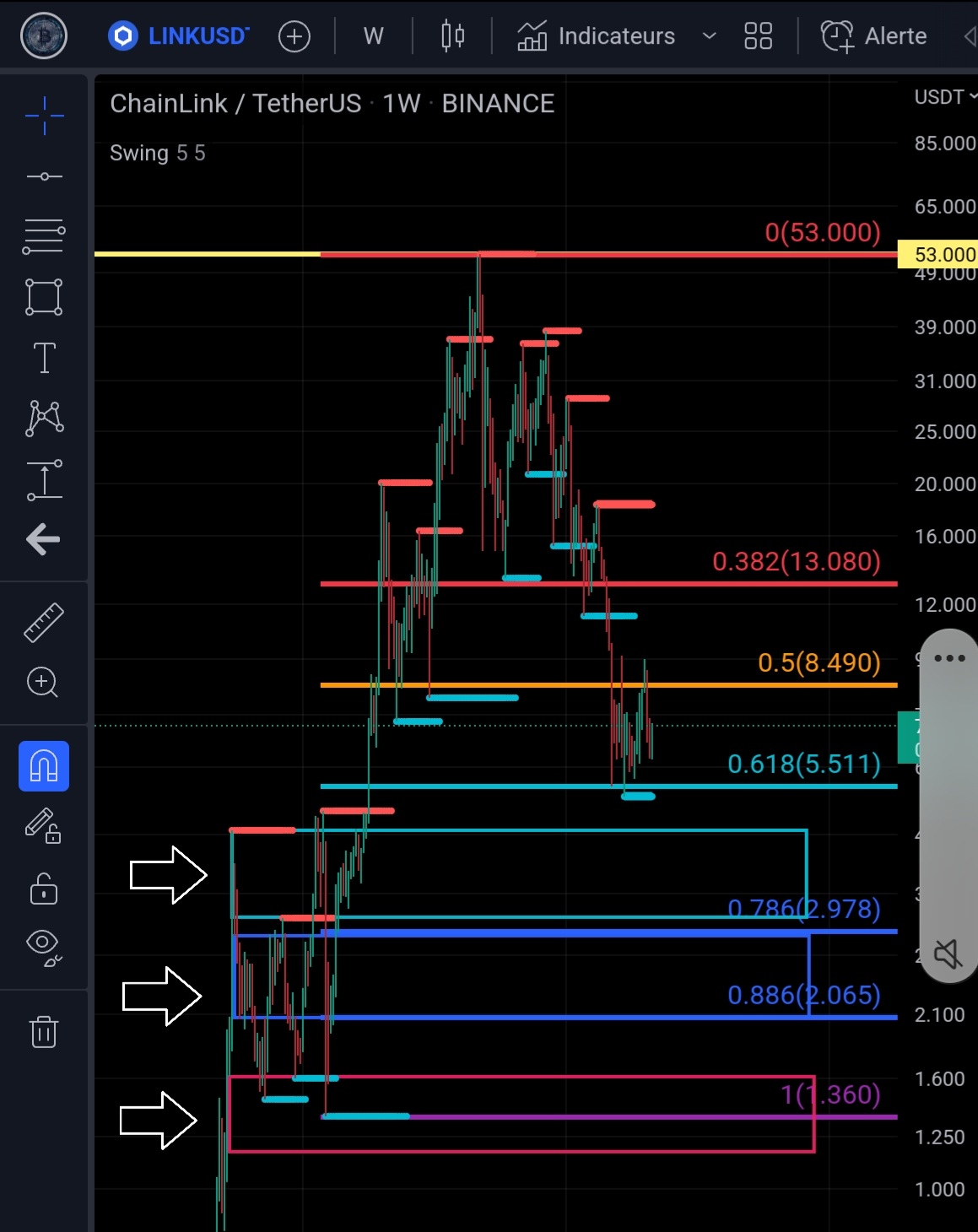Toggle stay-in-drawing-mode pencil lock
The image size is (978, 1232).
(43, 826)
